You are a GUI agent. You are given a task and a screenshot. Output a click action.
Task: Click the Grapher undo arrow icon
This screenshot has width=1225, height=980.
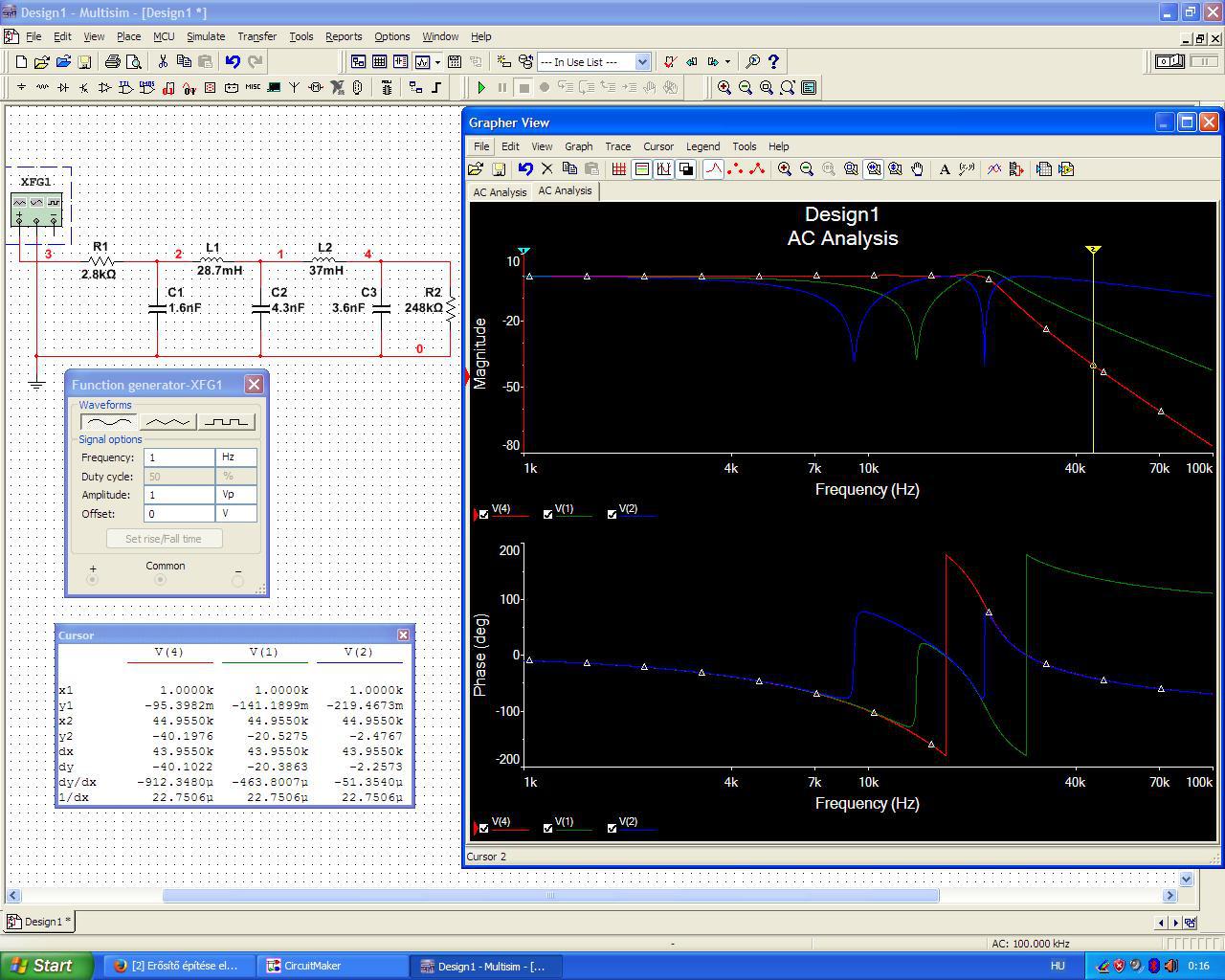524,169
